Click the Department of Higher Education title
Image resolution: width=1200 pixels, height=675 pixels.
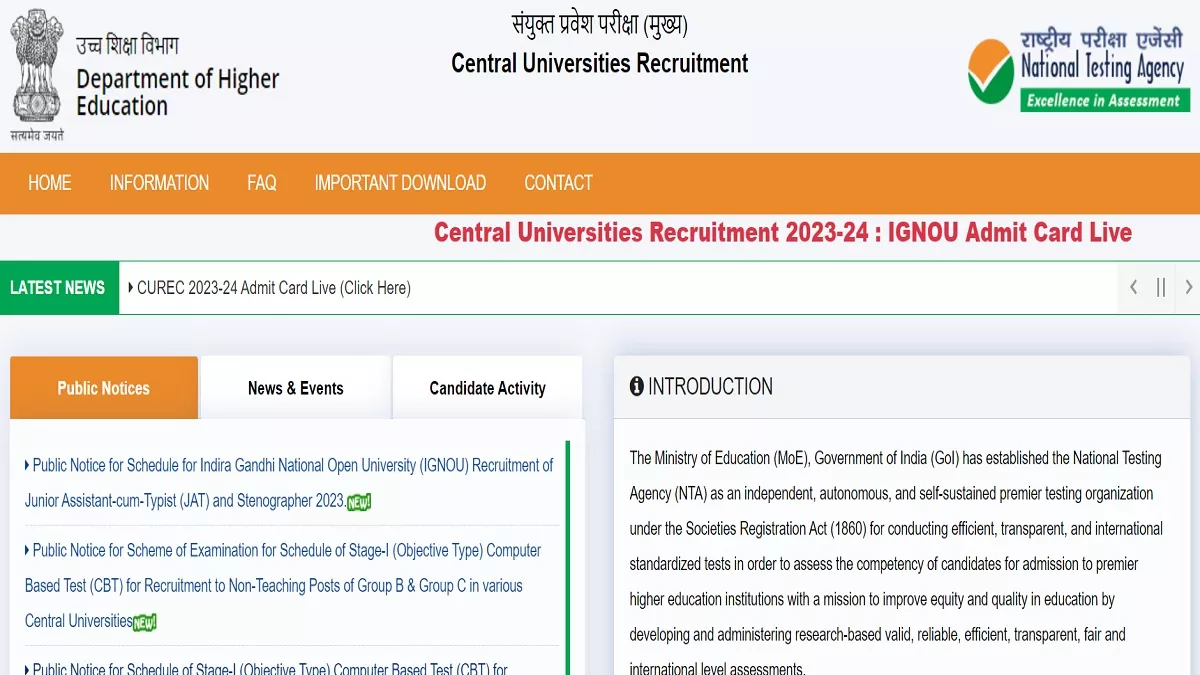click(178, 92)
